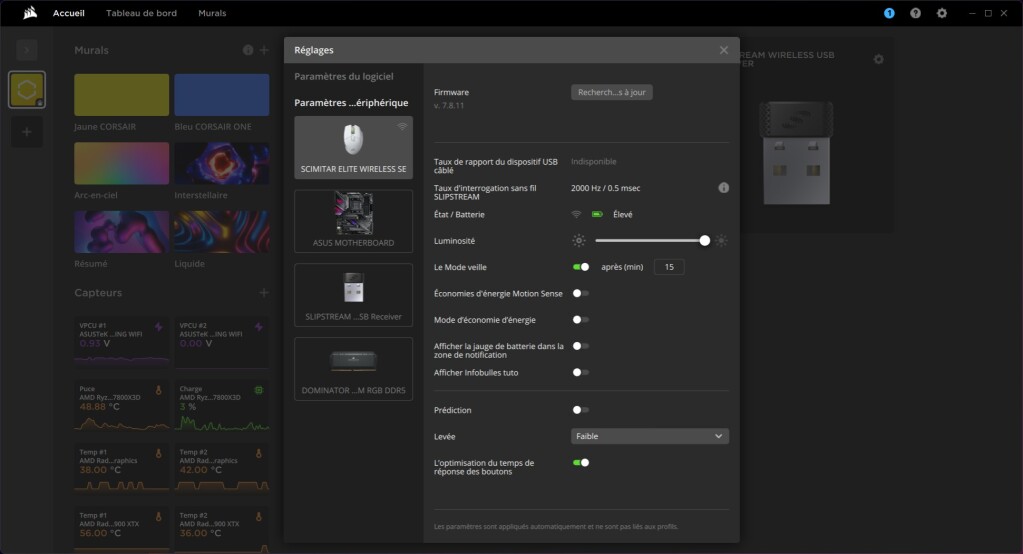Click firmware version v. 7.8.11 text
This screenshot has height=554, width=1023.
click(x=449, y=106)
